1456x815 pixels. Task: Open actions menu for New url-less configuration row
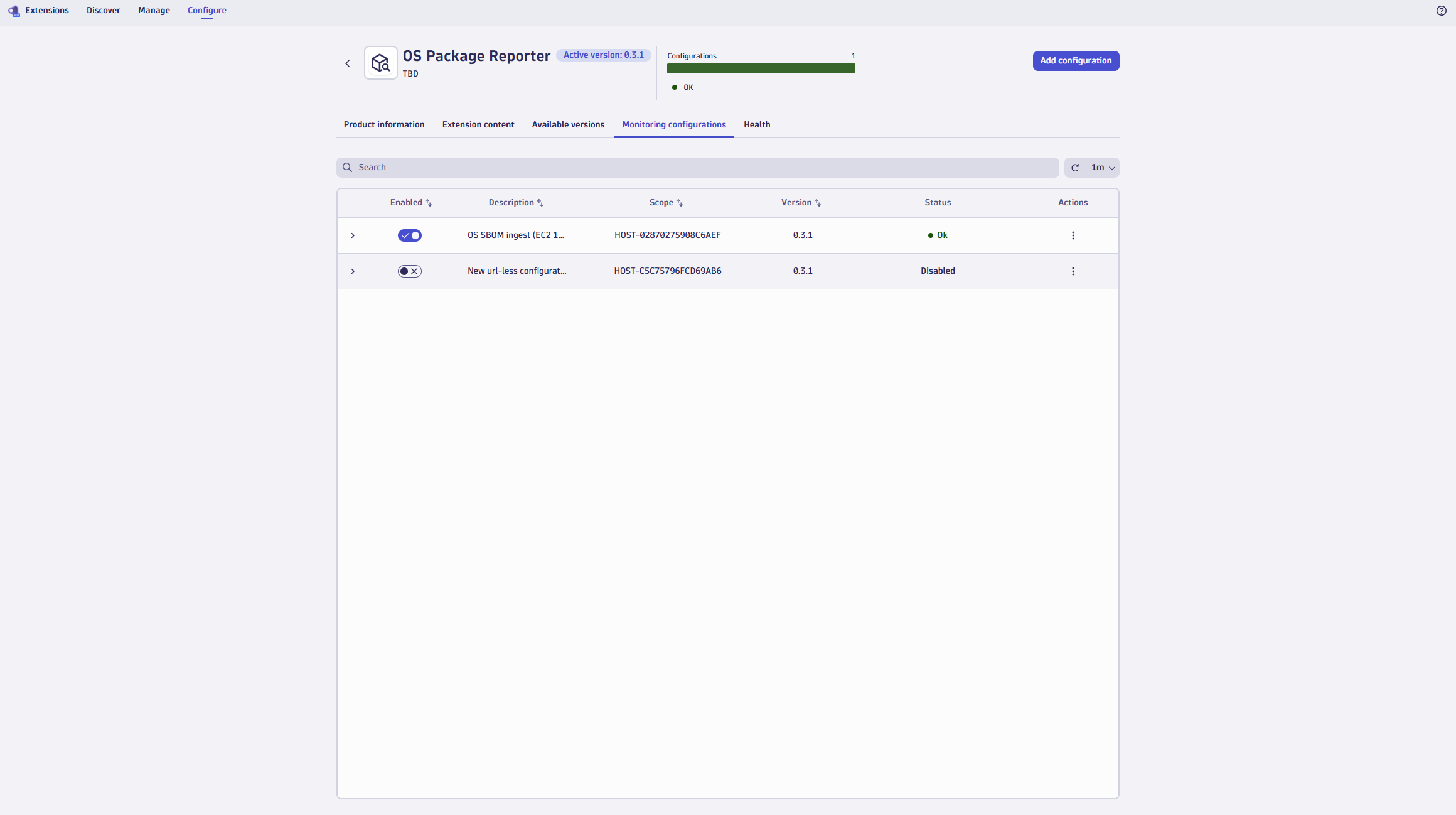coord(1073,271)
